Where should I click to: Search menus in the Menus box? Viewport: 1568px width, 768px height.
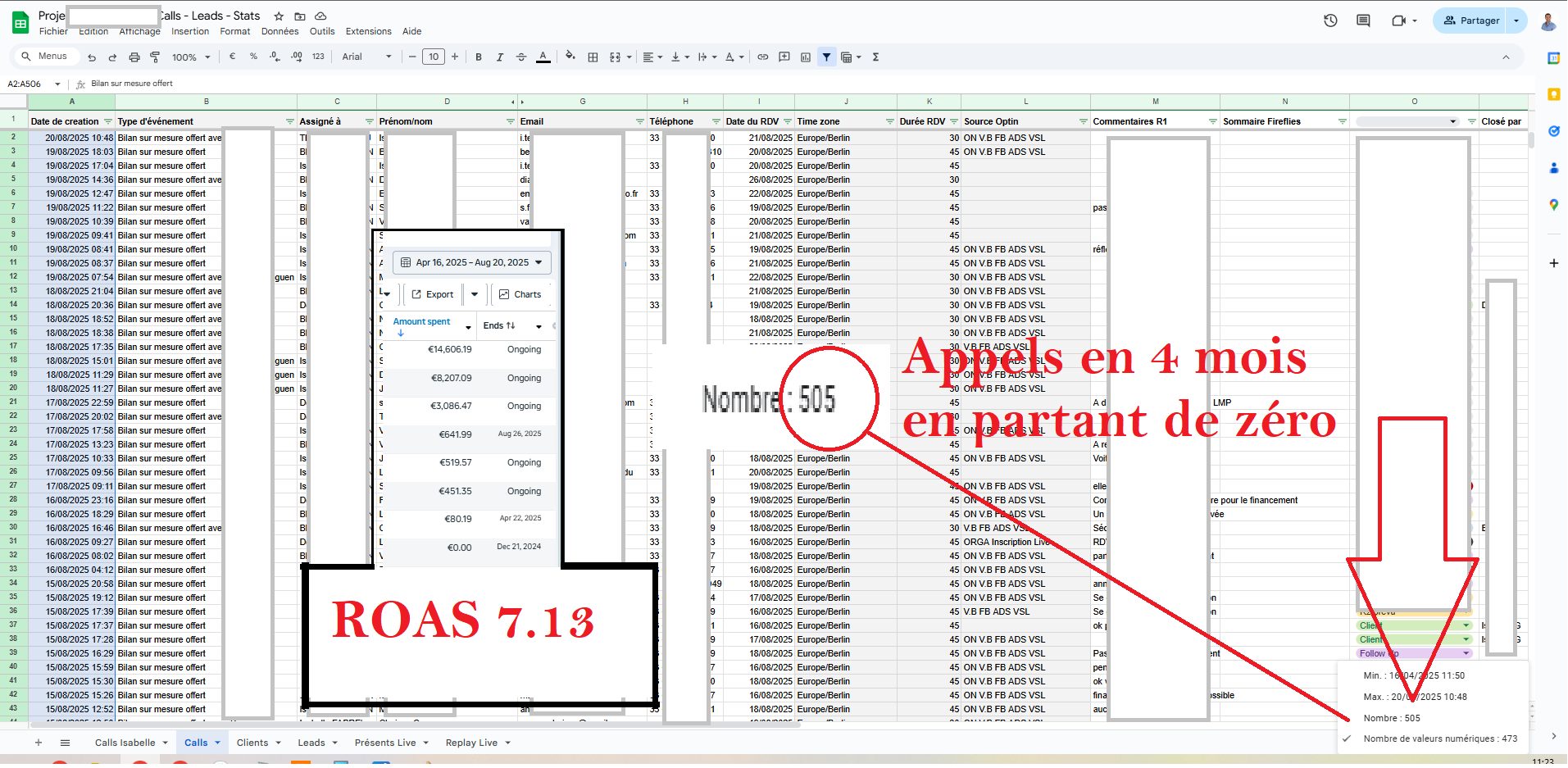47,57
